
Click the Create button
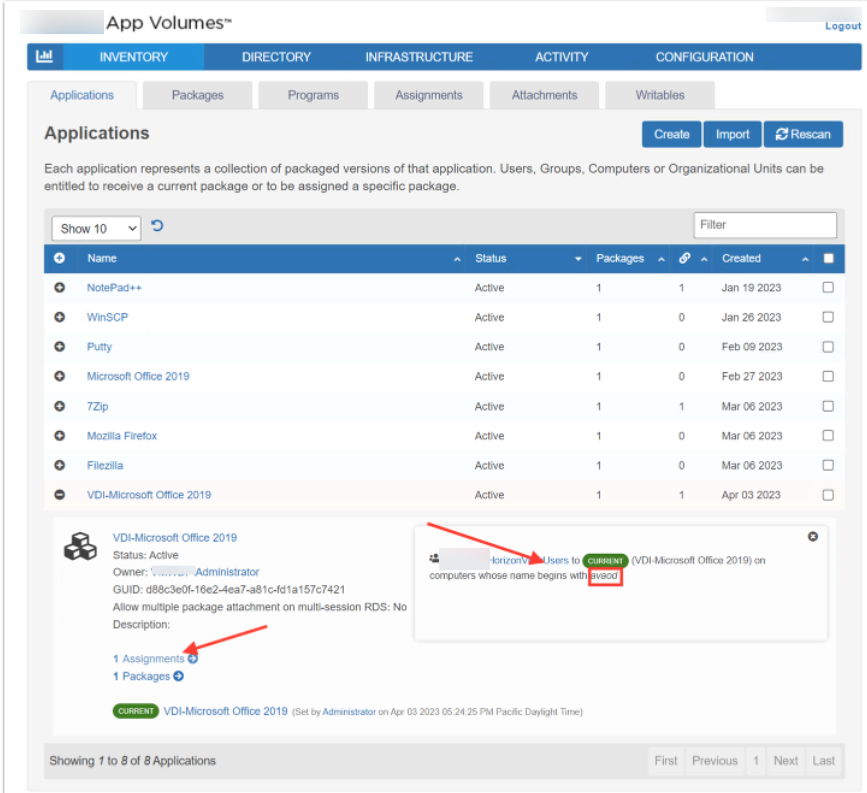click(671, 134)
